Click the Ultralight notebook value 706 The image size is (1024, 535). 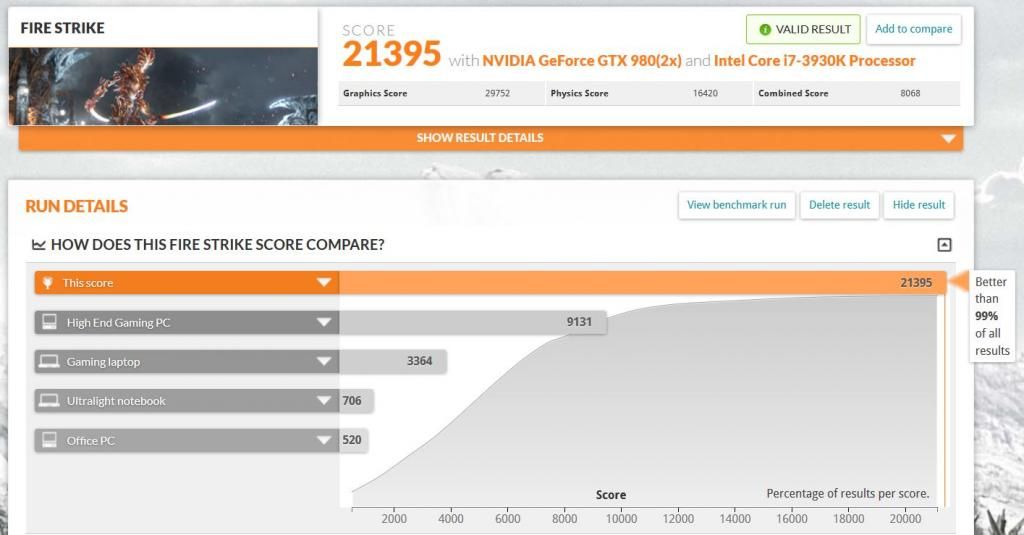(352, 400)
